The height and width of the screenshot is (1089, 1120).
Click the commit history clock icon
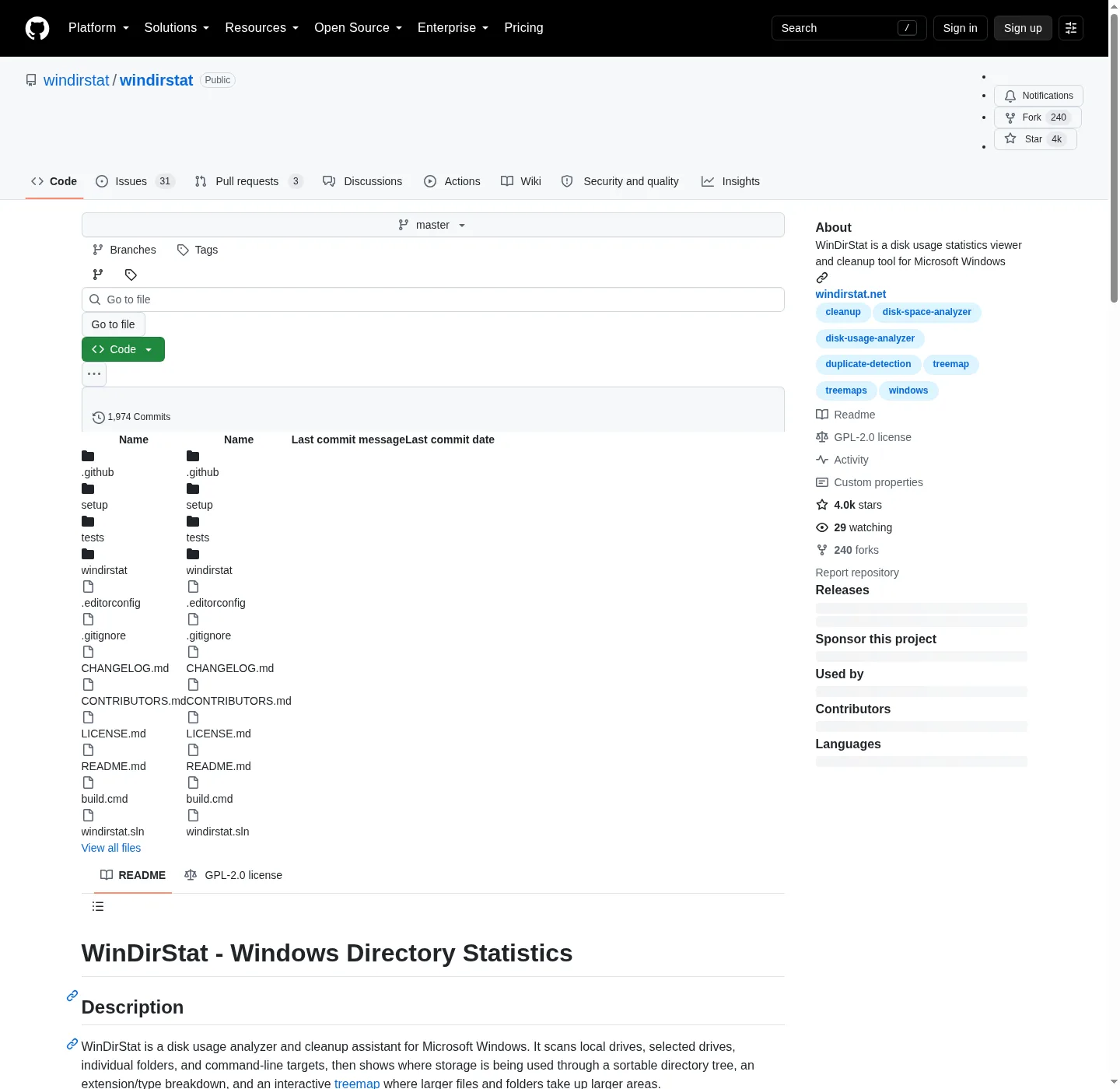click(99, 418)
